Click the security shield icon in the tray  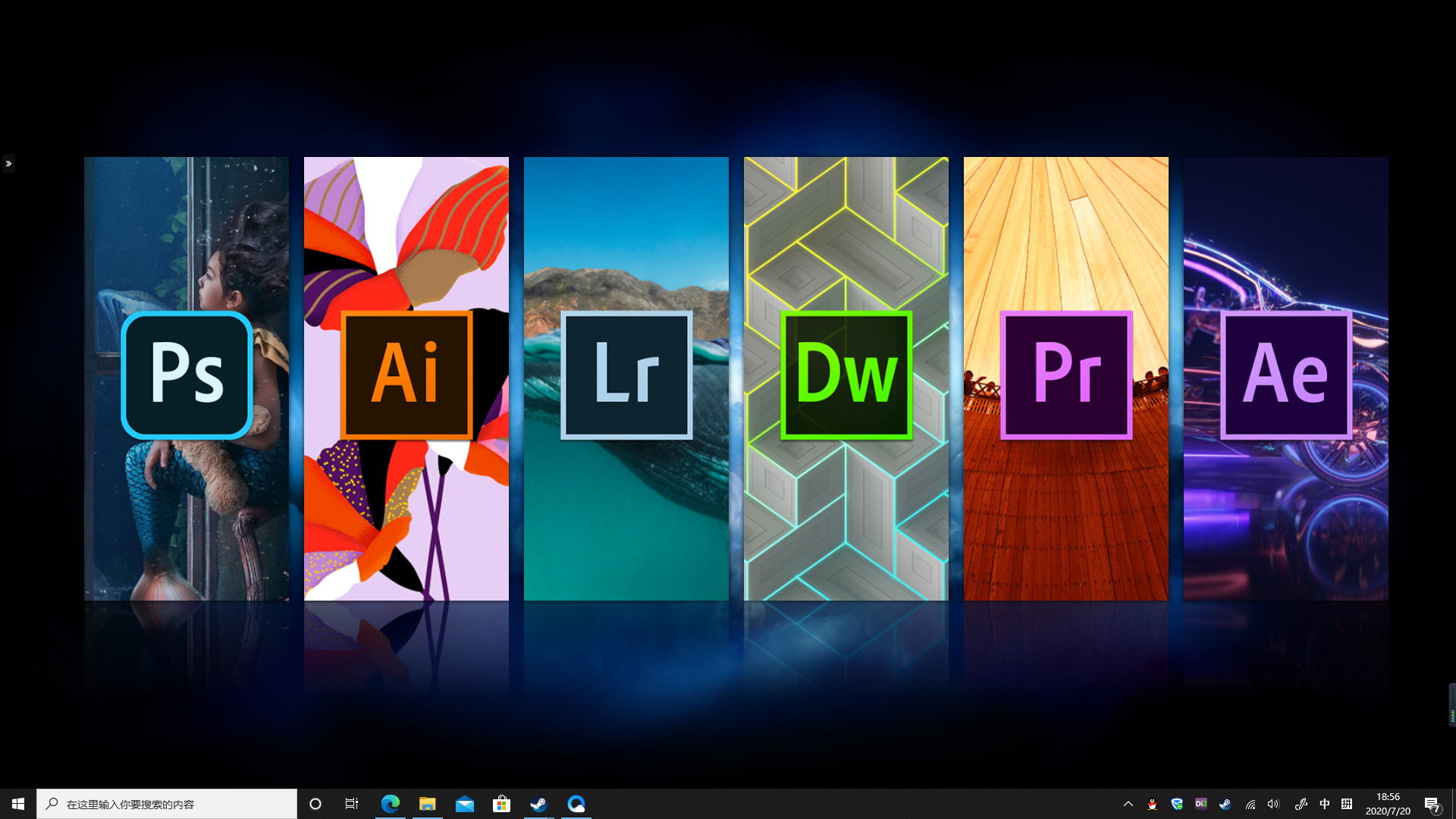pos(1177,804)
